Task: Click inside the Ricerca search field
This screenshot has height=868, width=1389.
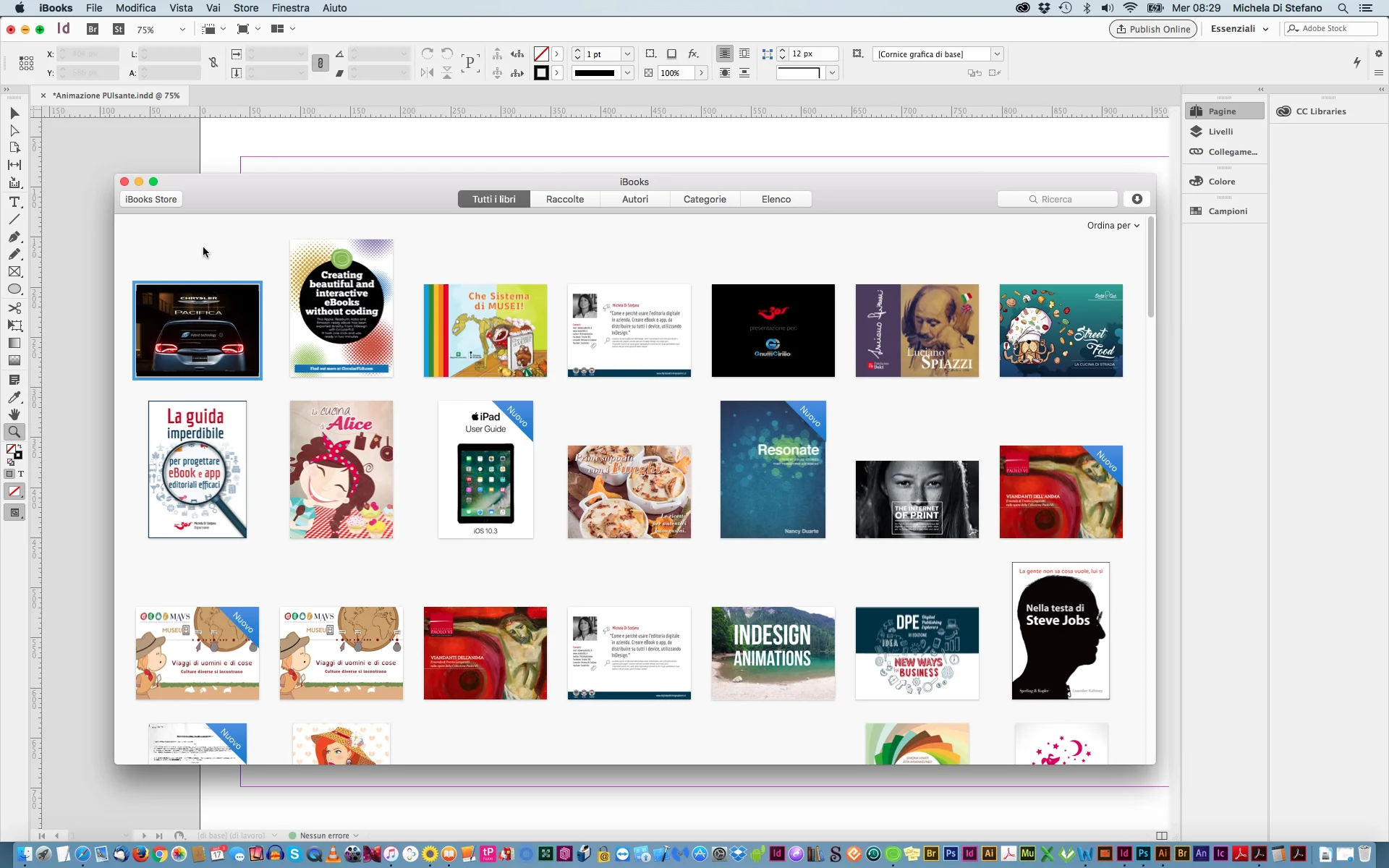Action: [1057, 199]
